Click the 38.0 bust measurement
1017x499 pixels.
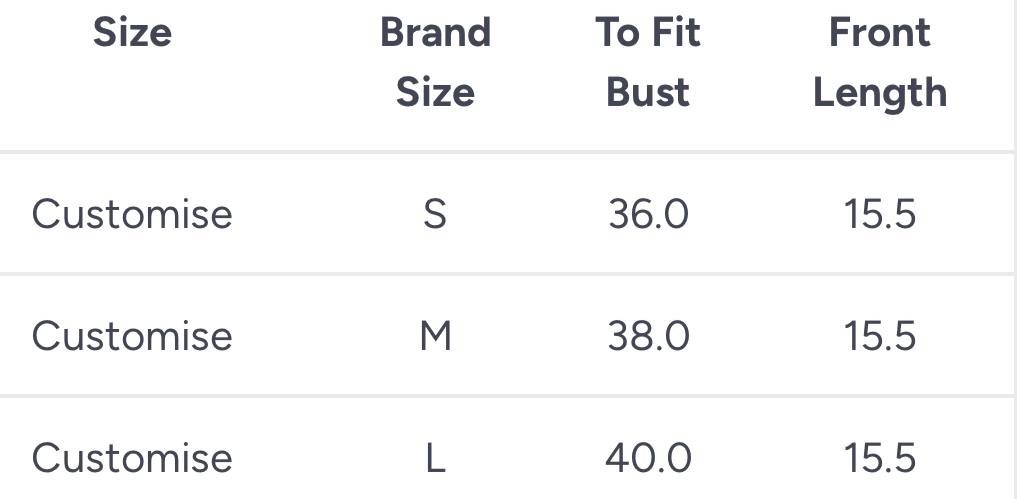(648, 336)
